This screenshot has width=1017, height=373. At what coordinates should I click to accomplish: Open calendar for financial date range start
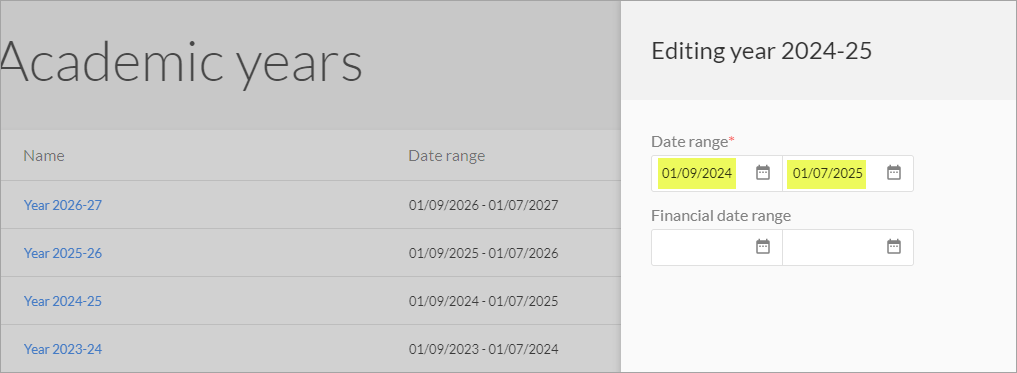(763, 247)
